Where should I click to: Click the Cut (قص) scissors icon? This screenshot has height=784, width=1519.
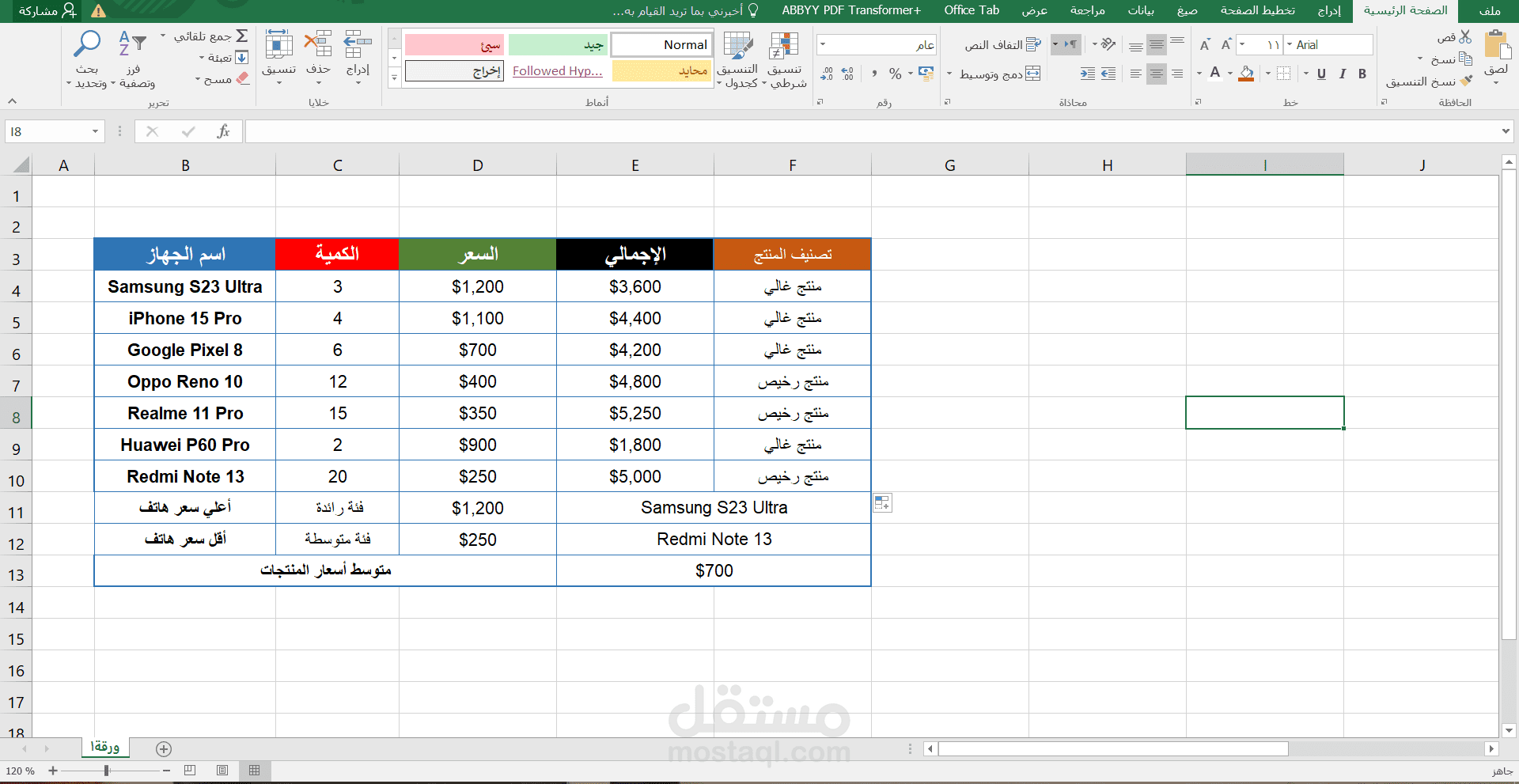pos(1465,36)
